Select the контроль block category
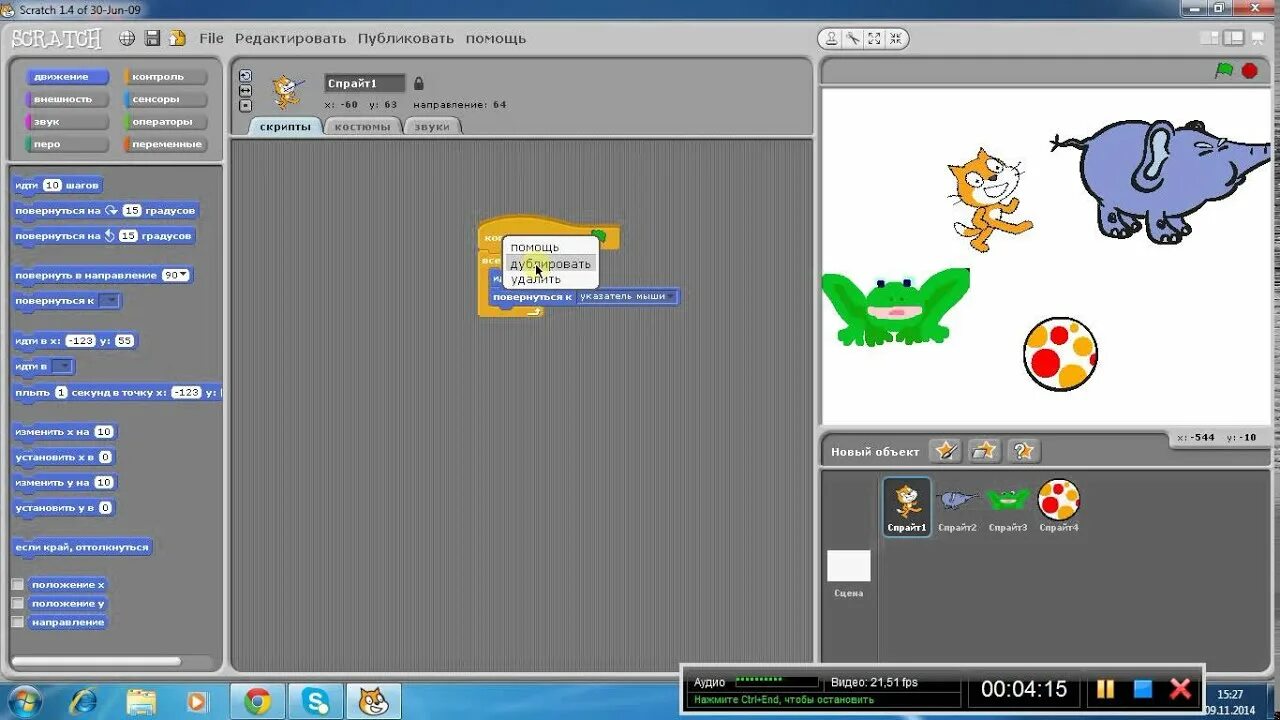 pos(165,77)
